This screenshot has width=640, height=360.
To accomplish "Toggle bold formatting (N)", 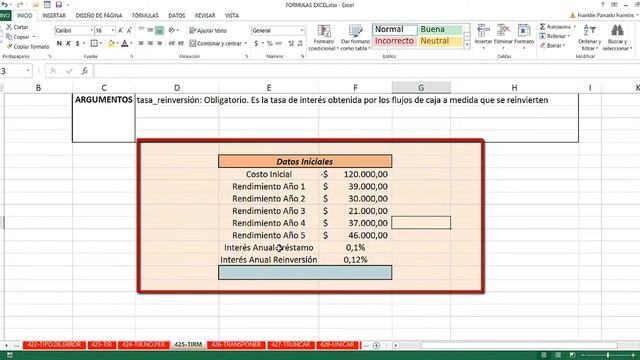I will tap(59, 43).
